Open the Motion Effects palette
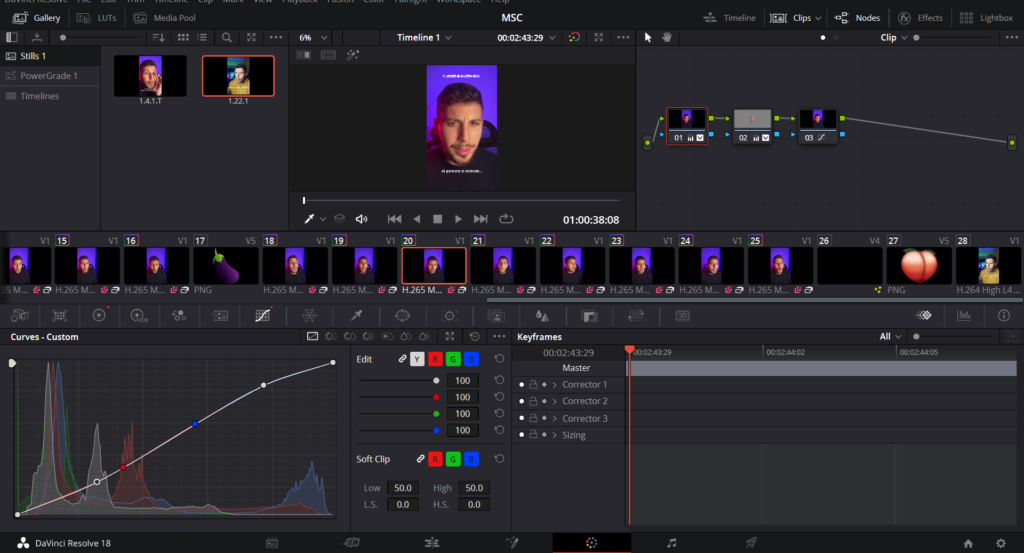Screen dimensions: 1024x553 [220, 316]
